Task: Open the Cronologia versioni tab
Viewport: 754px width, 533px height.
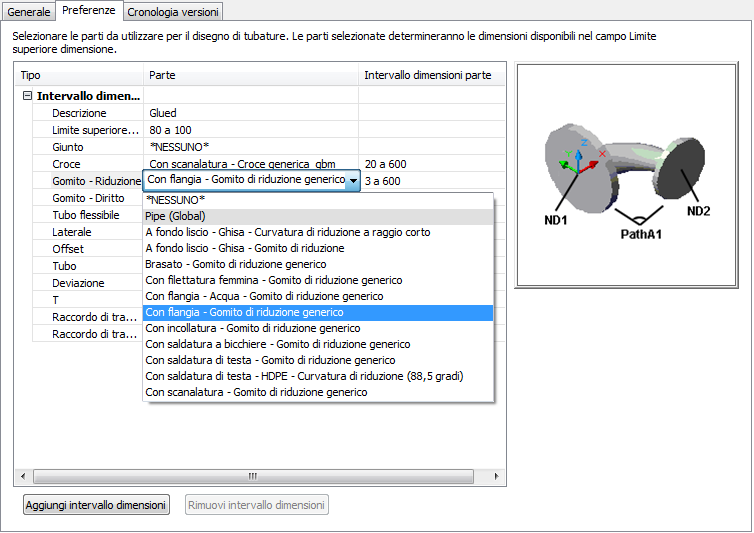Action: (x=173, y=12)
